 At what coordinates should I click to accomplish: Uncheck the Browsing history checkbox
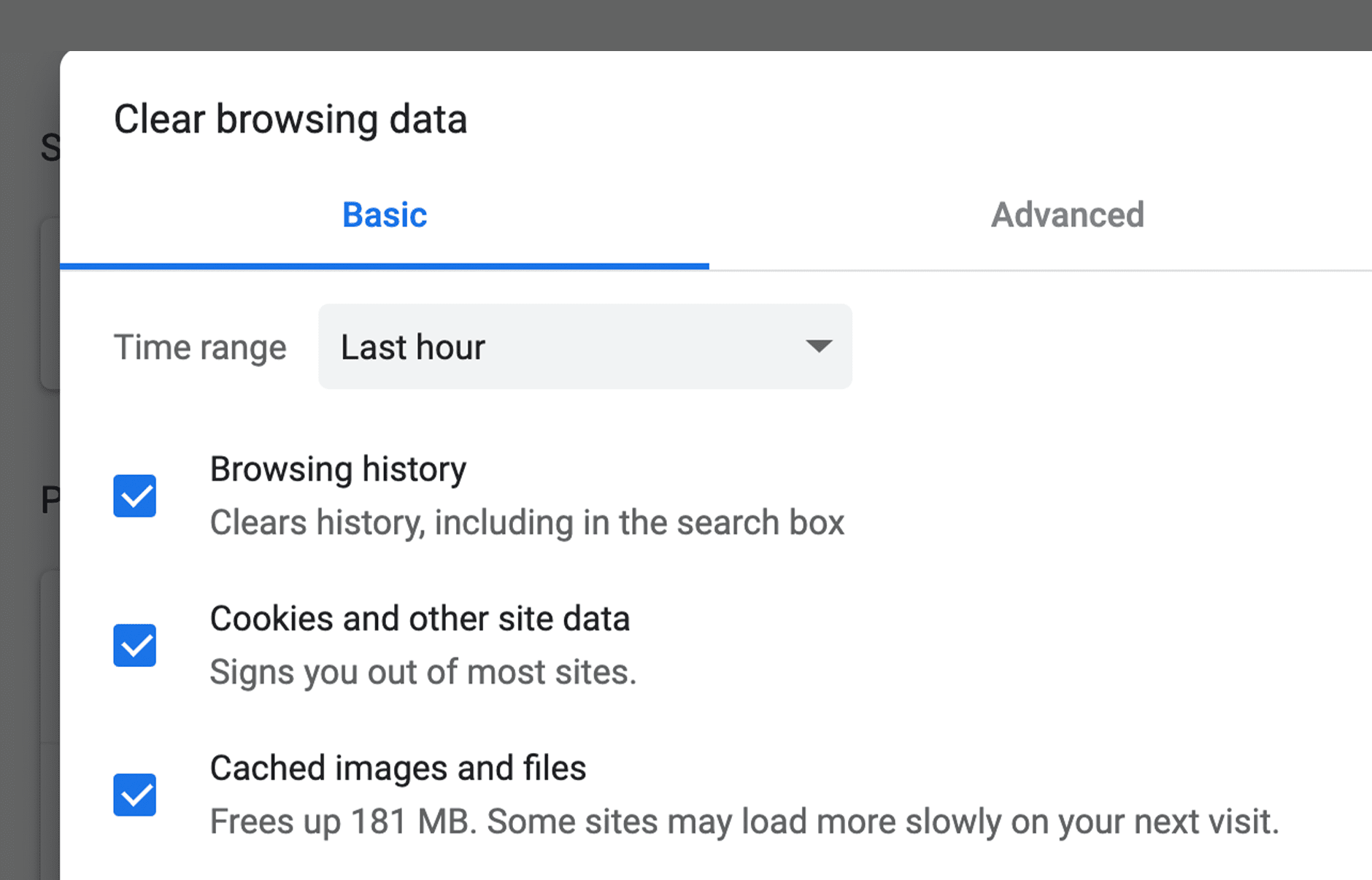pos(135,496)
